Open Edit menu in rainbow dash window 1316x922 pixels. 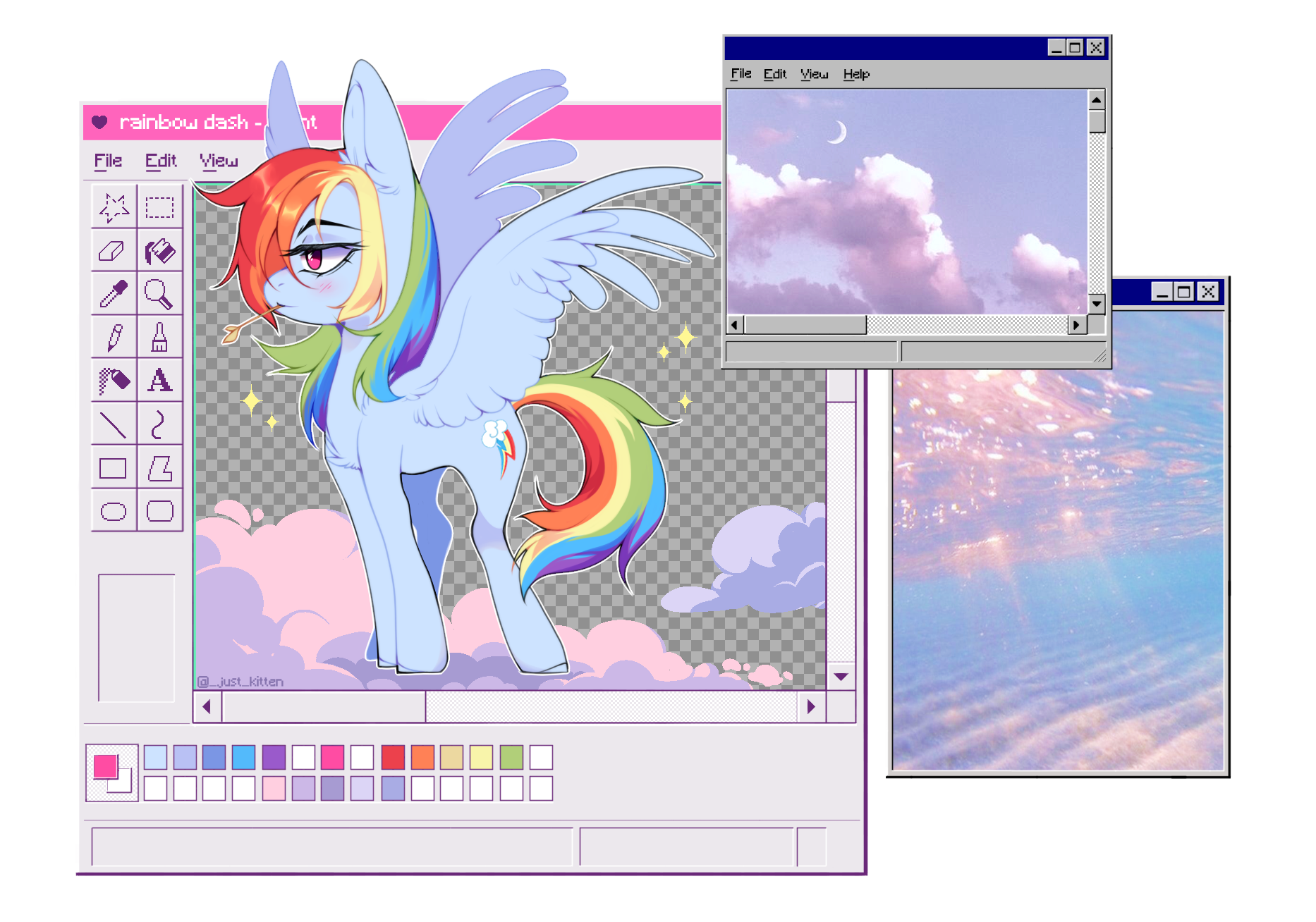(x=161, y=161)
